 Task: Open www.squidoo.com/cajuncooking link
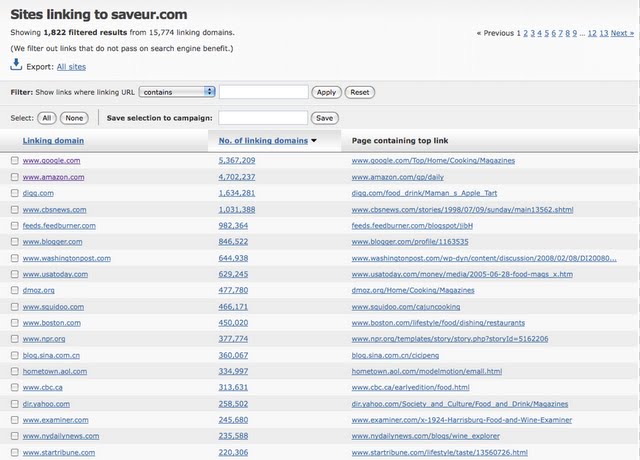point(406,307)
